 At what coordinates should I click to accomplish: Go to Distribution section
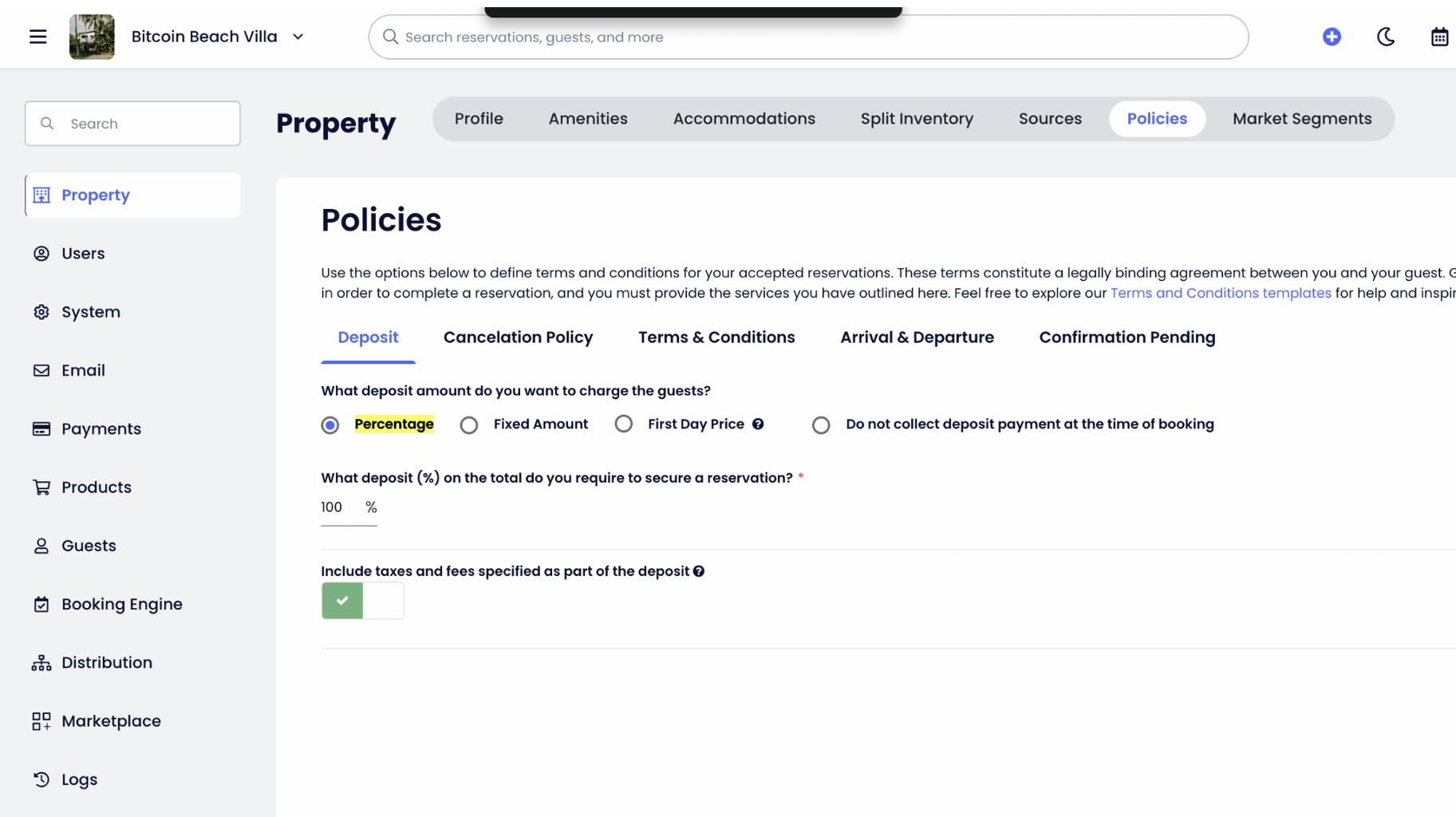click(x=106, y=662)
